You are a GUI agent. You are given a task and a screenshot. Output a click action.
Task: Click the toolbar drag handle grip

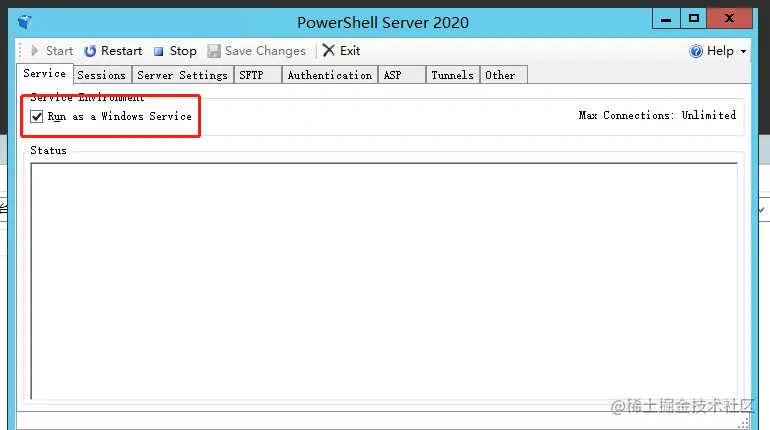pos(21,51)
